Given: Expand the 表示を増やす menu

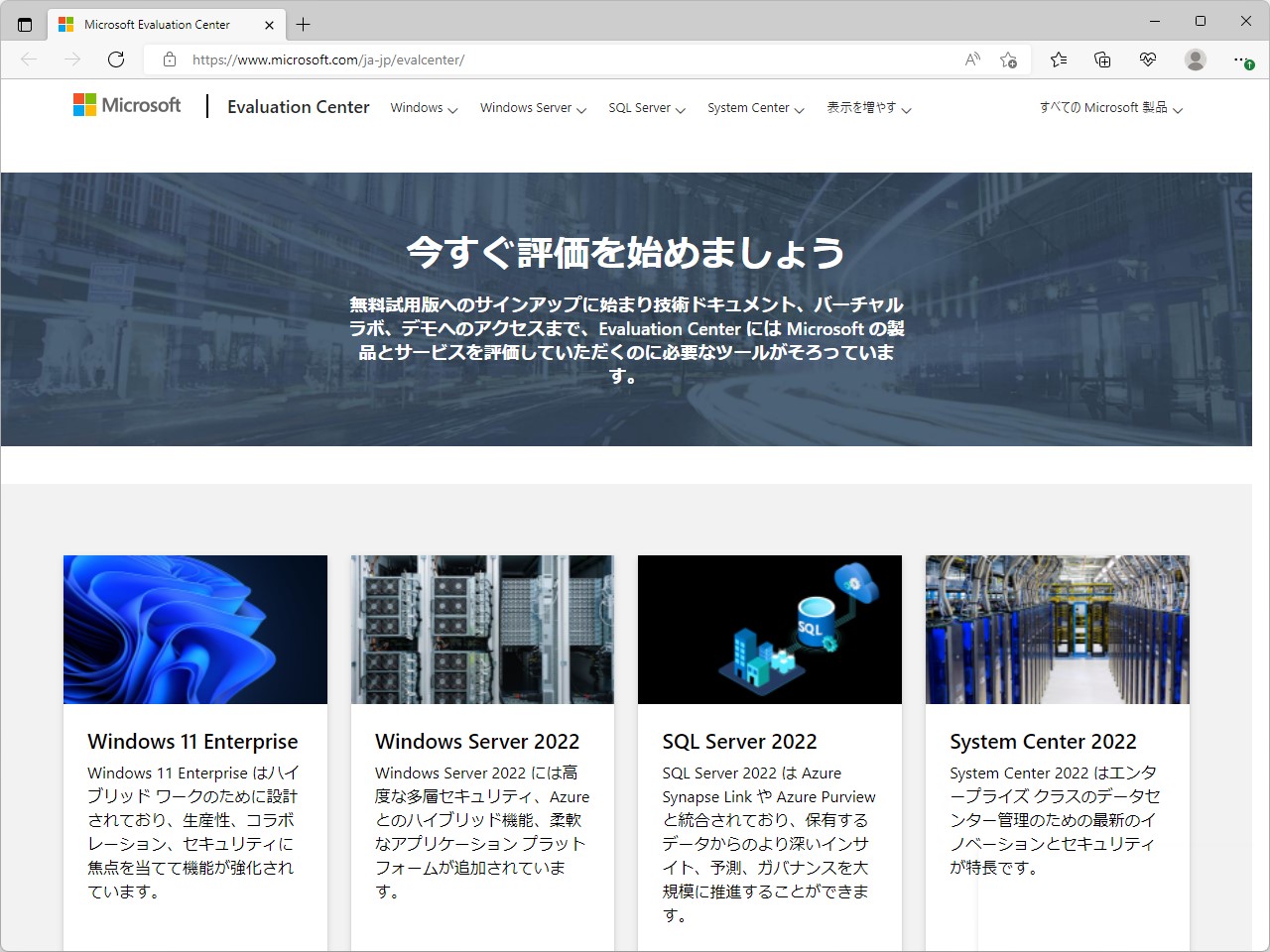Looking at the screenshot, I should [867, 108].
